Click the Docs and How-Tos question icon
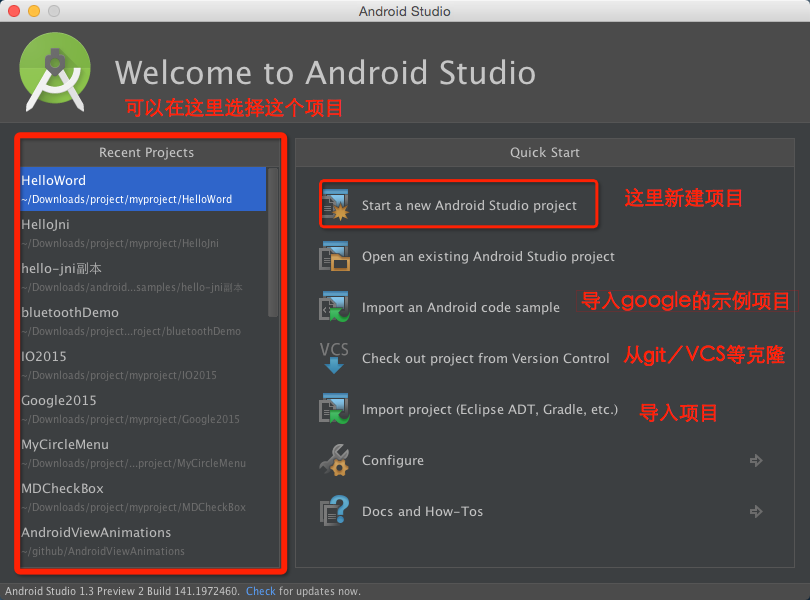 click(334, 511)
